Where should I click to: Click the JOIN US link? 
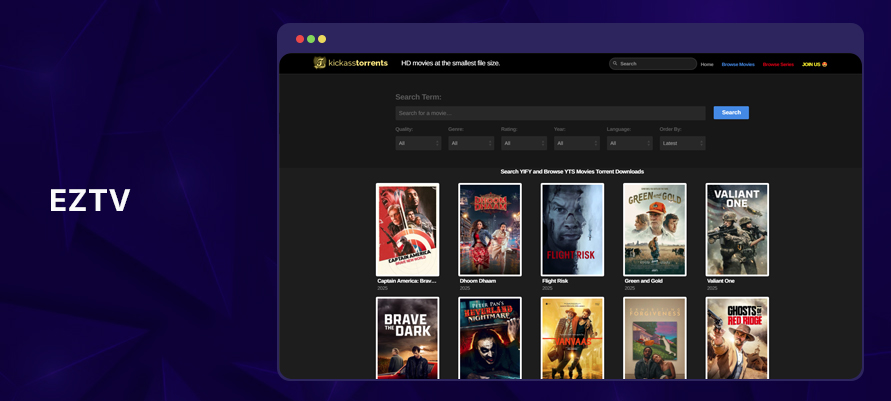pos(814,64)
